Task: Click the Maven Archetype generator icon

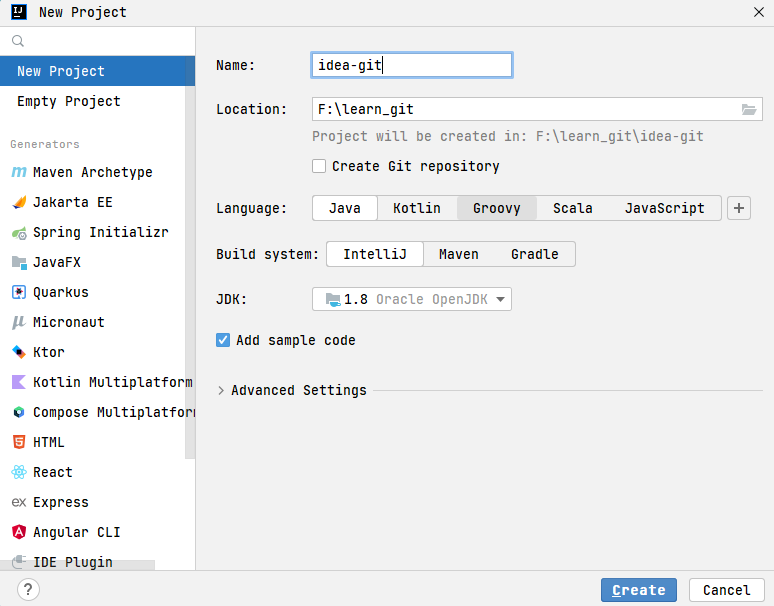Action: [19, 172]
